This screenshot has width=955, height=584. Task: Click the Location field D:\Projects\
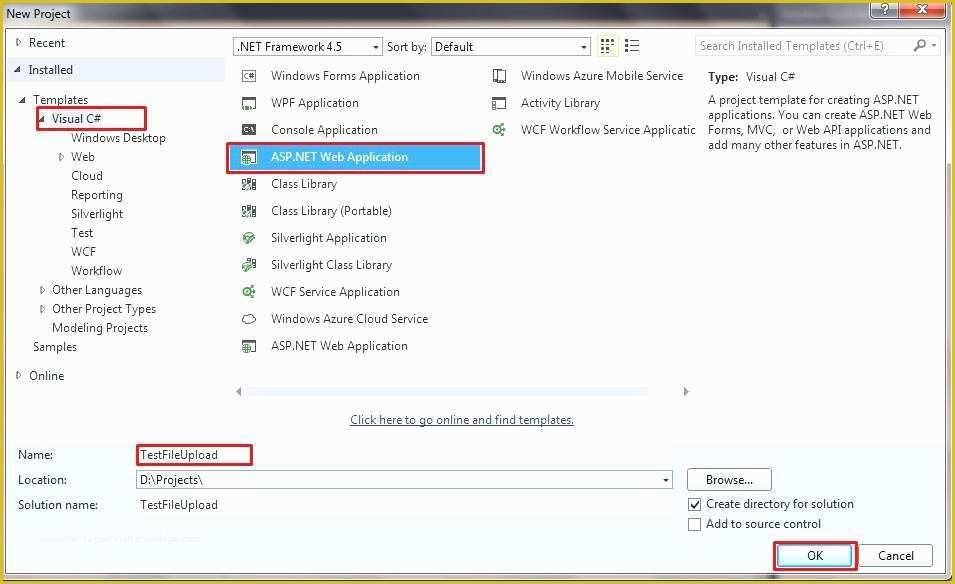(404, 480)
